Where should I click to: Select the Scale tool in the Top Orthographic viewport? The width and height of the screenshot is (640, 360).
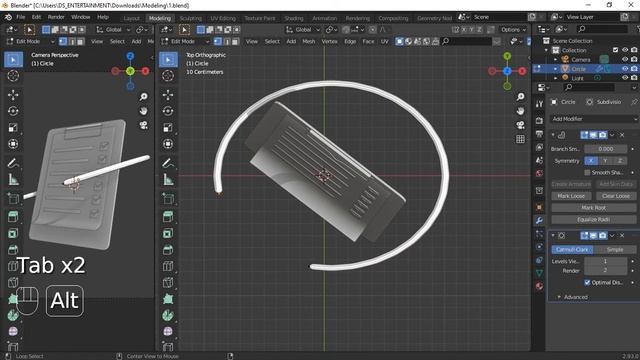tap(168, 127)
